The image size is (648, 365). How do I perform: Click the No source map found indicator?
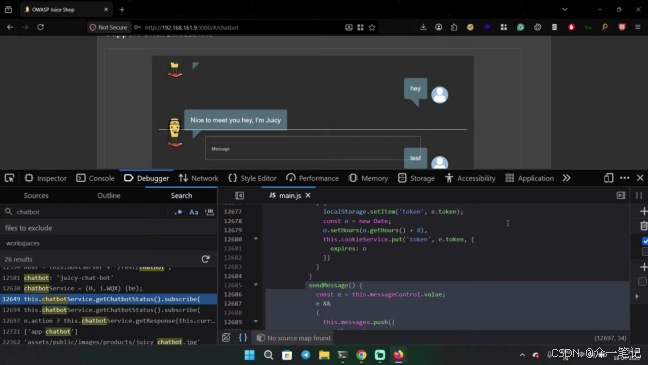293,338
